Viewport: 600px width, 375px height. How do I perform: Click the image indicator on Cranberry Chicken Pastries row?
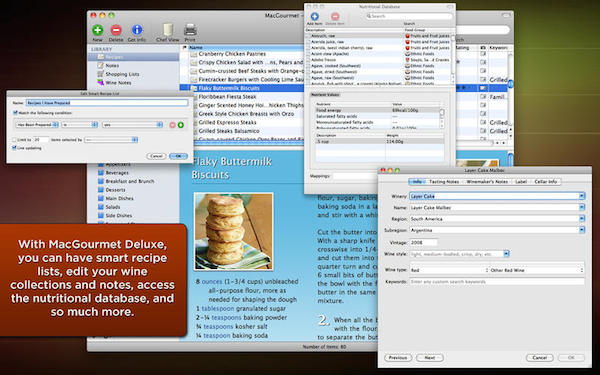coord(483,54)
